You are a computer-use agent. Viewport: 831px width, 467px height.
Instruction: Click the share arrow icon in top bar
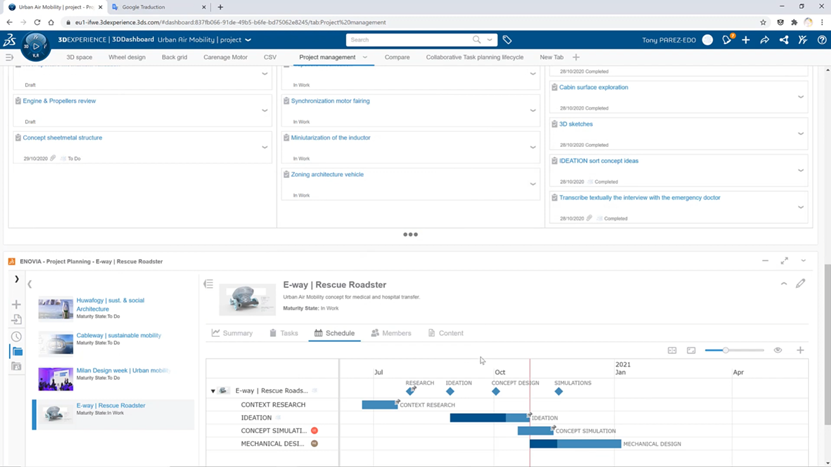pyautogui.click(x=765, y=40)
